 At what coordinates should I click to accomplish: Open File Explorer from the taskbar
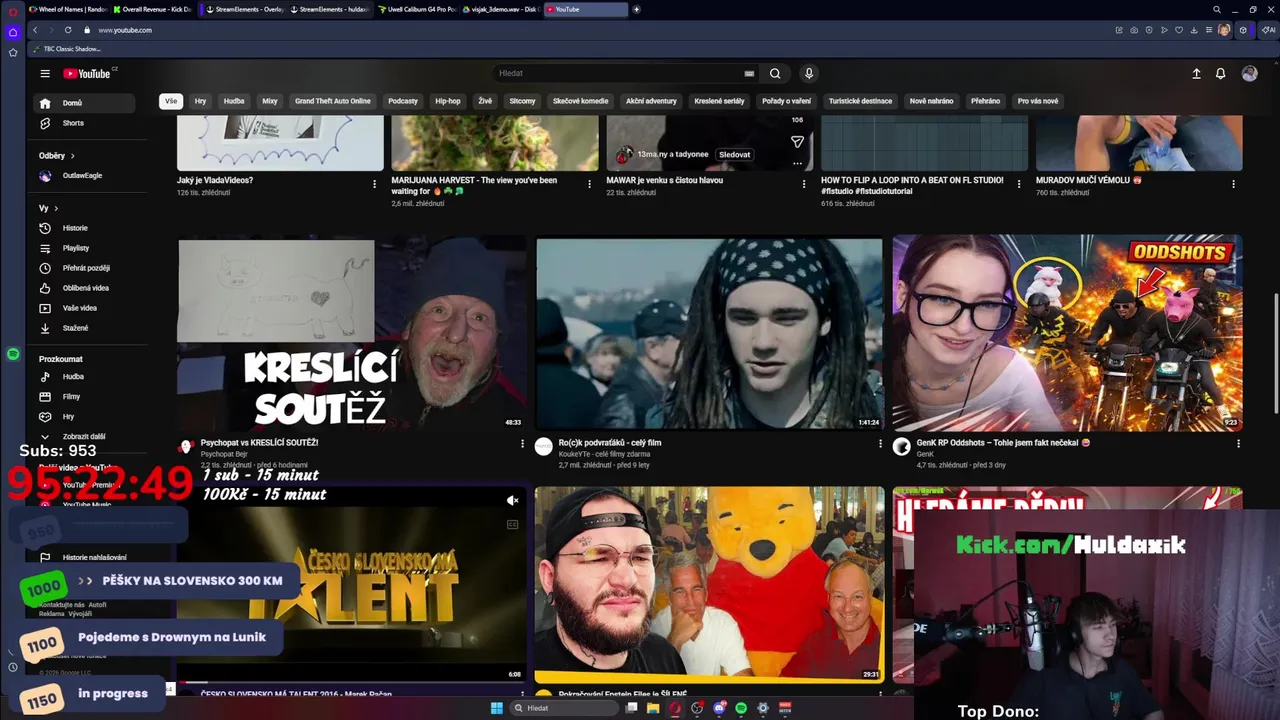[x=653, y=708]
